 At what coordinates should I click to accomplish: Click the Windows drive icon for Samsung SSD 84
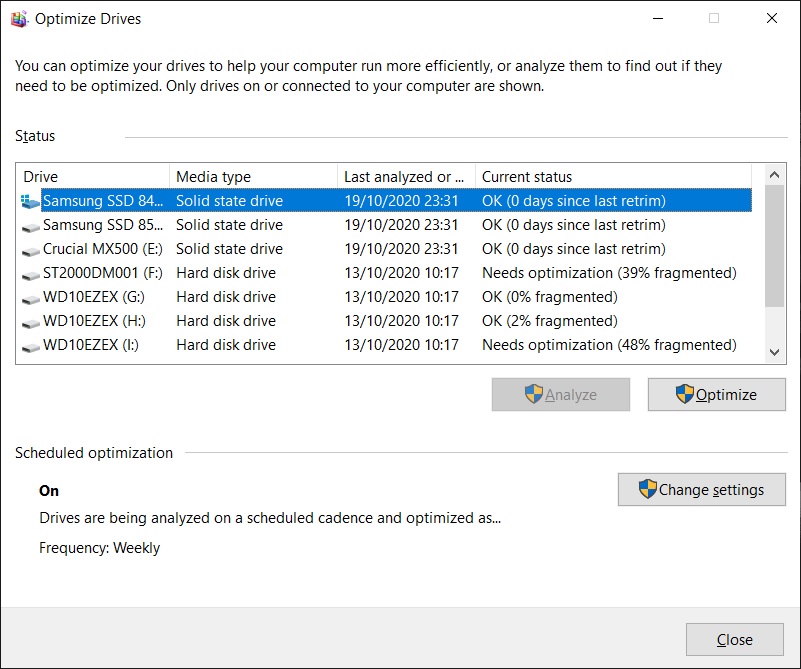pyautogui.click(x=29, y=201)
